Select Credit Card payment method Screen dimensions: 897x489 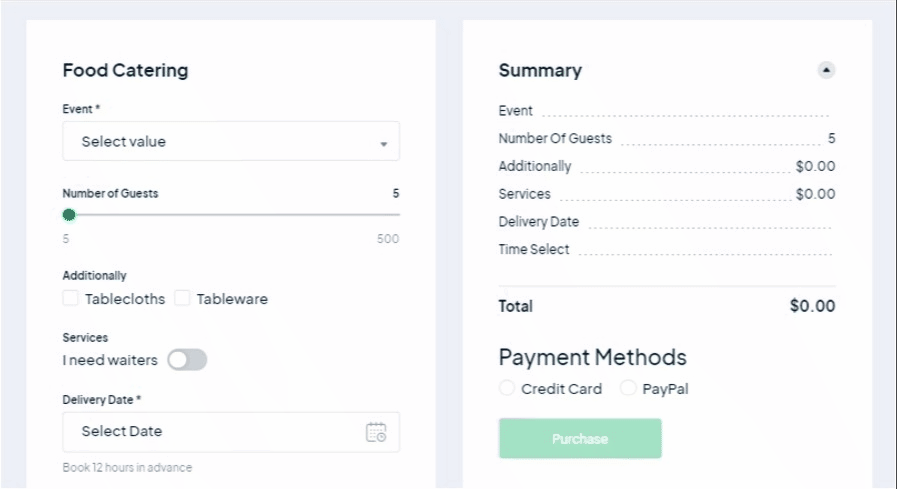tap(507, 388)
